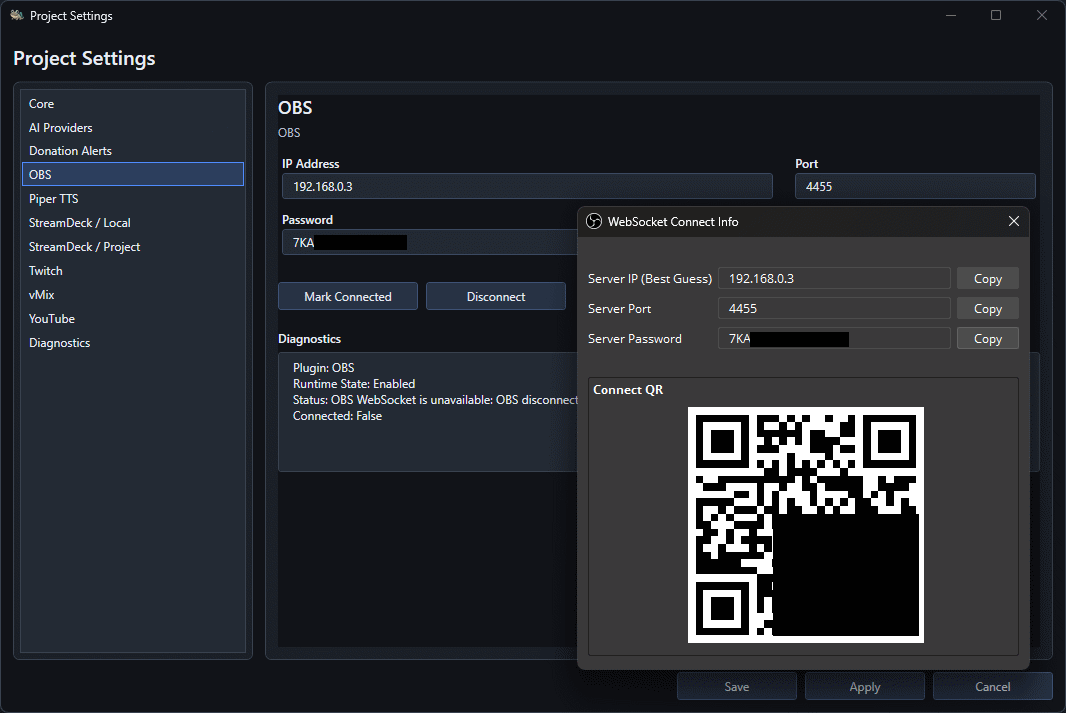Viewport: 1066px width, 713px height.
Task: Click the OBS Password field
Action: click(x=430, y=242)
